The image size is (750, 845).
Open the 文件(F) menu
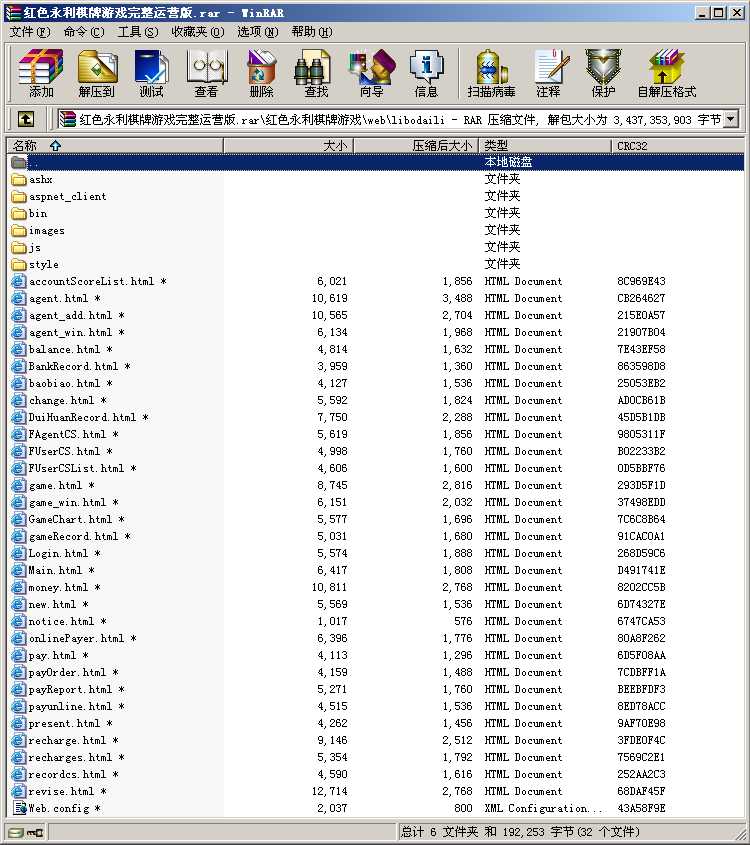pos(30,32)
